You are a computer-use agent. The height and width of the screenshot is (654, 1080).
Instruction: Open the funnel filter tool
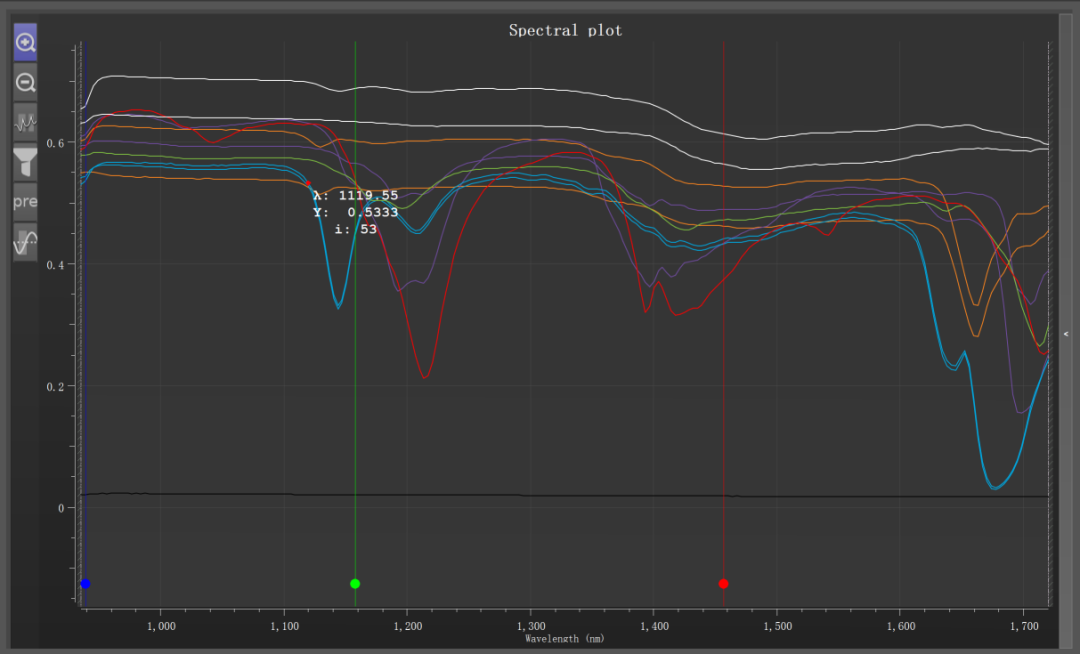(25, 162)
